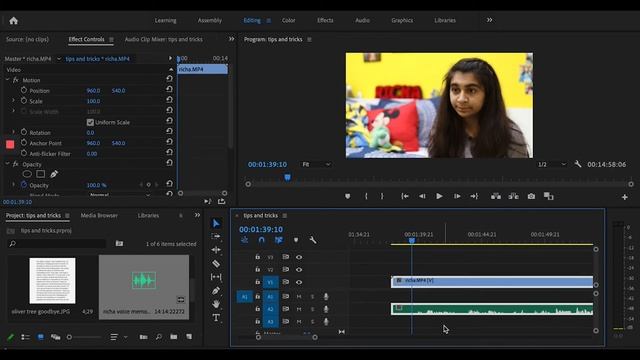Toggle animation stopwatch for Scale
The image size is (640, 360).
[x=24, y=101]
